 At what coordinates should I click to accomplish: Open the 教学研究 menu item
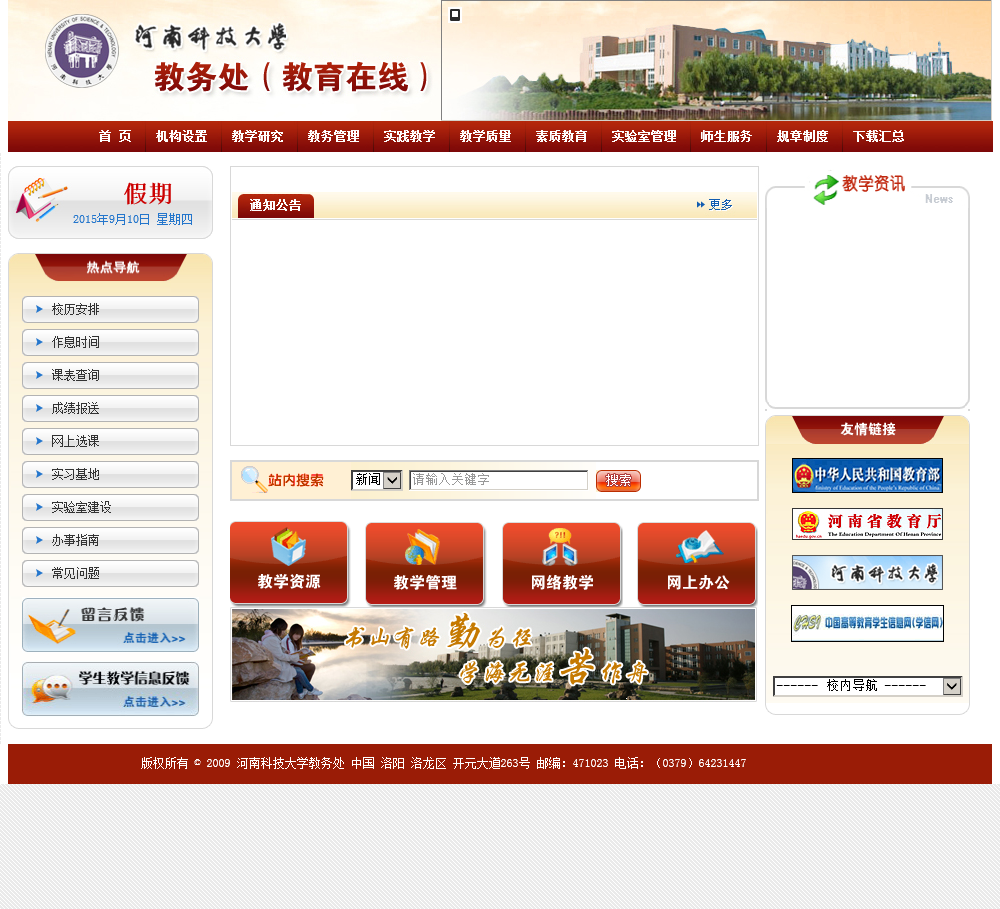(x=258, y=137)
